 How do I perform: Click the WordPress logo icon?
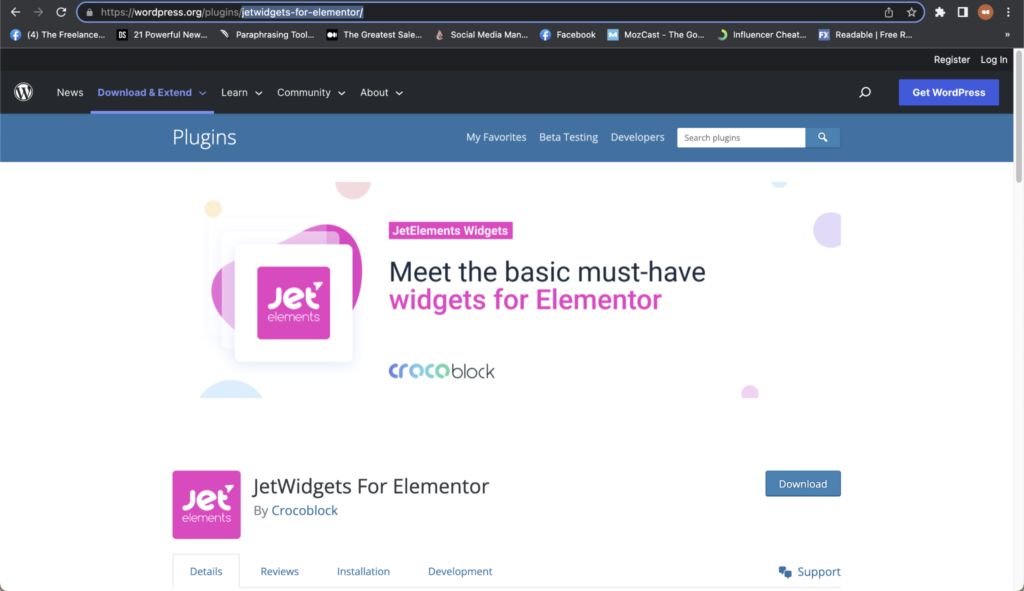pyautogui.click(x=24, y=92)
